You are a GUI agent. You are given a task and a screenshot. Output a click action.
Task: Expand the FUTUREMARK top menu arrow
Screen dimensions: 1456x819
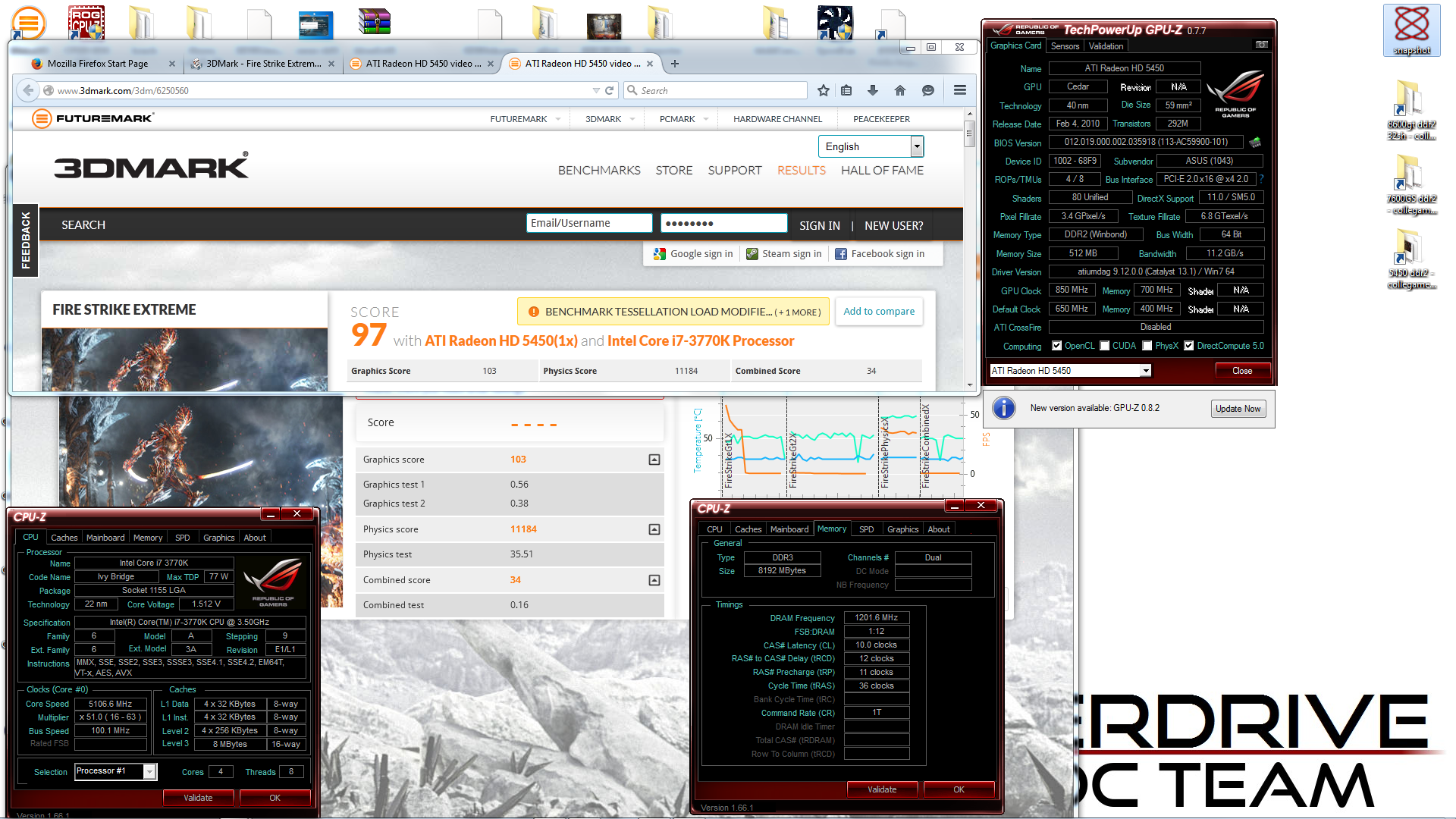pyautogui.click(x=558, y=119)
